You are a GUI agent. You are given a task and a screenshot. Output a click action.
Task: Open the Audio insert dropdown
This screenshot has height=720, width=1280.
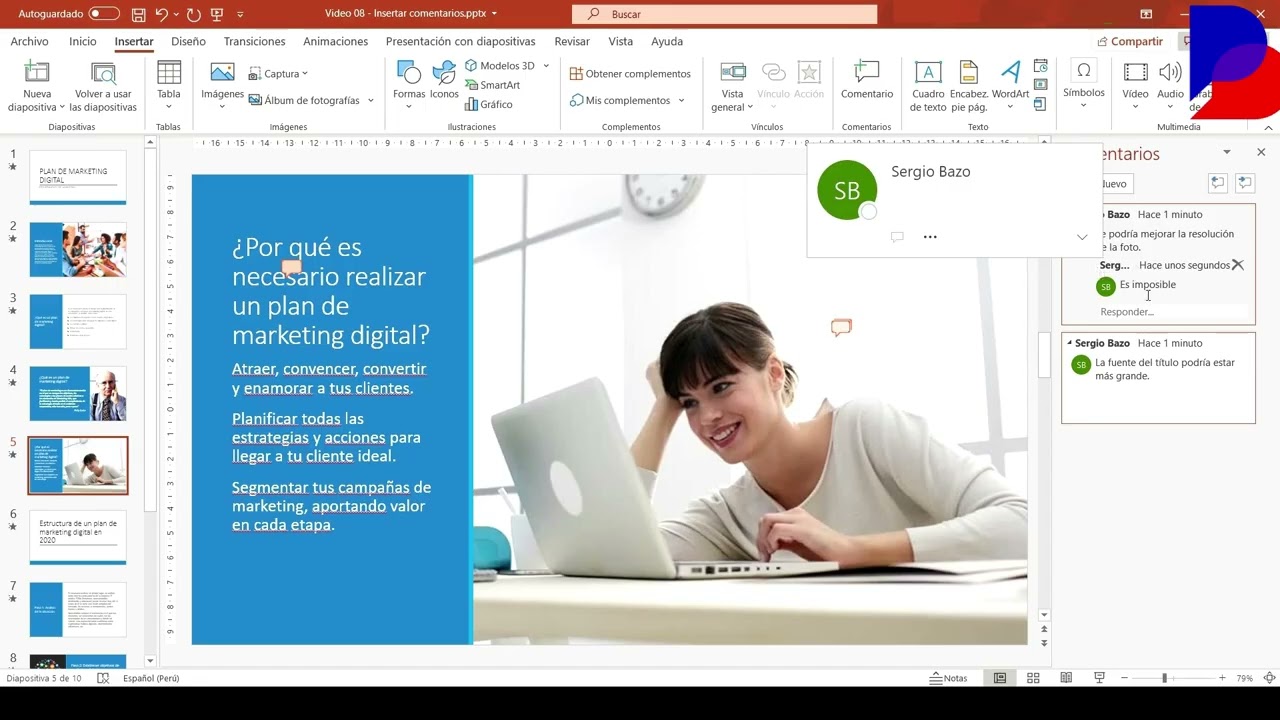pyautogui.click(x=1170, y=86)
